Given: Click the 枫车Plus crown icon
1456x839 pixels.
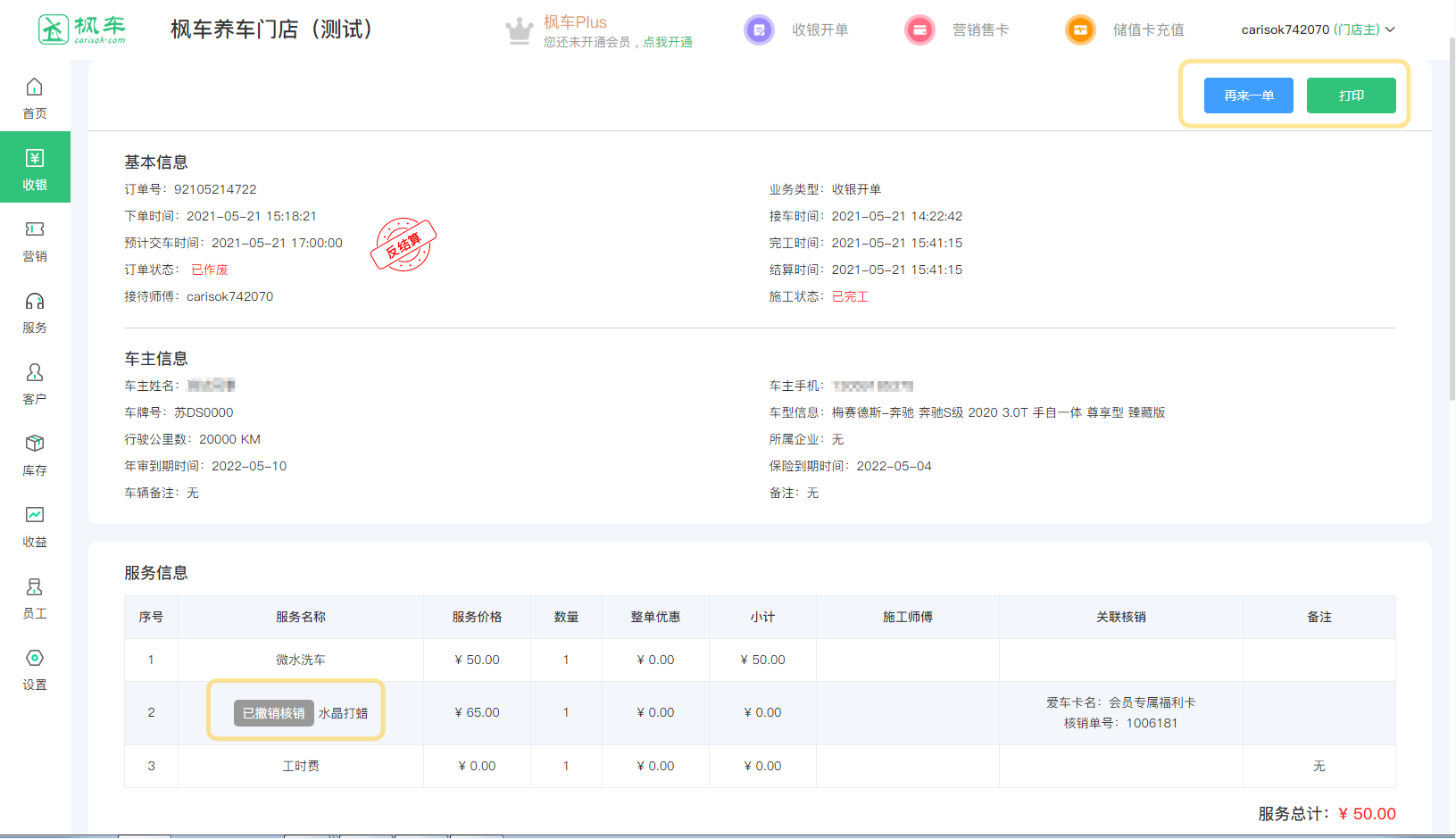Looking at the screenshot, I should point(519,31).
